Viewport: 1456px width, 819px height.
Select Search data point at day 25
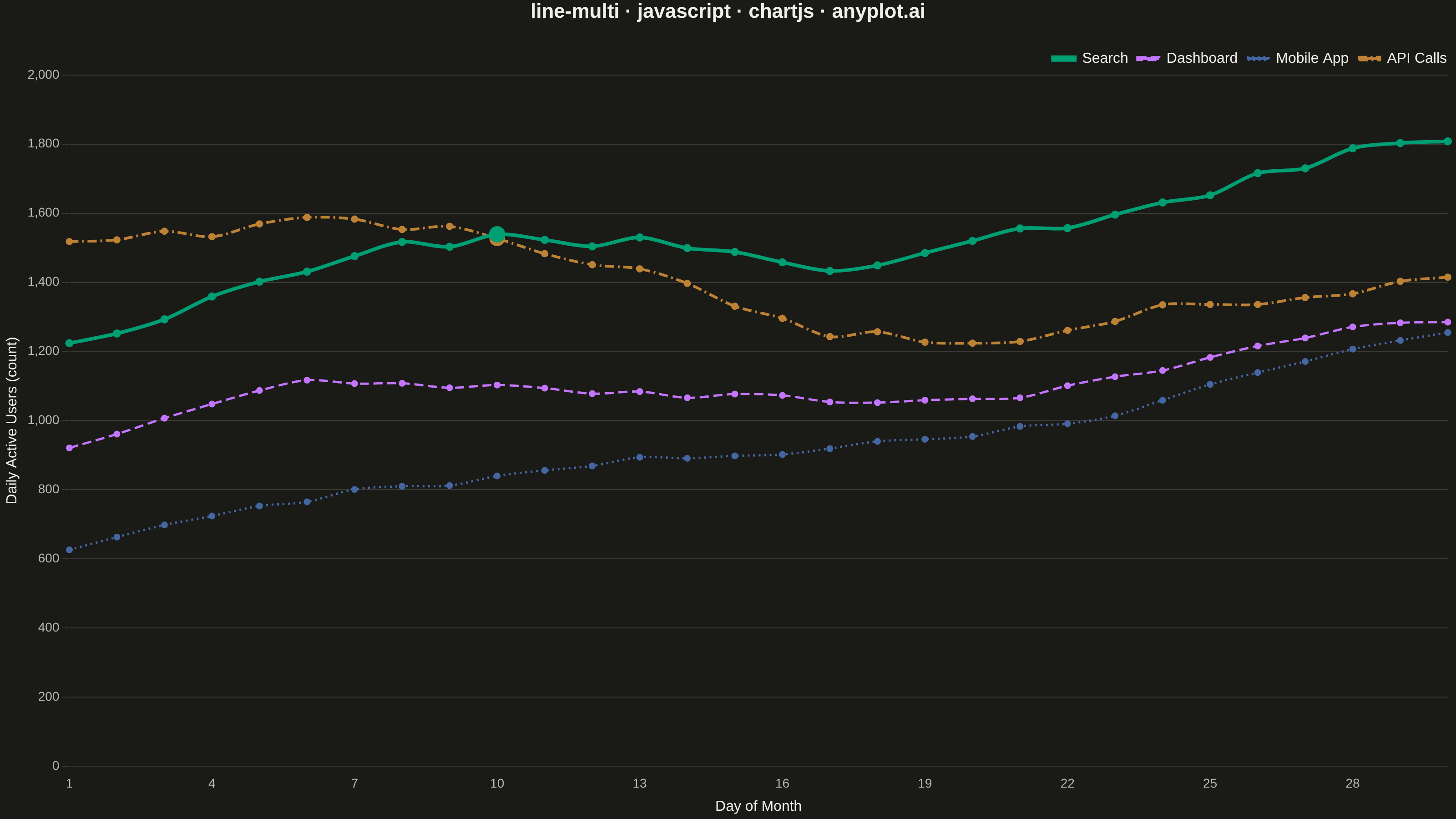tap(1210, 196)
